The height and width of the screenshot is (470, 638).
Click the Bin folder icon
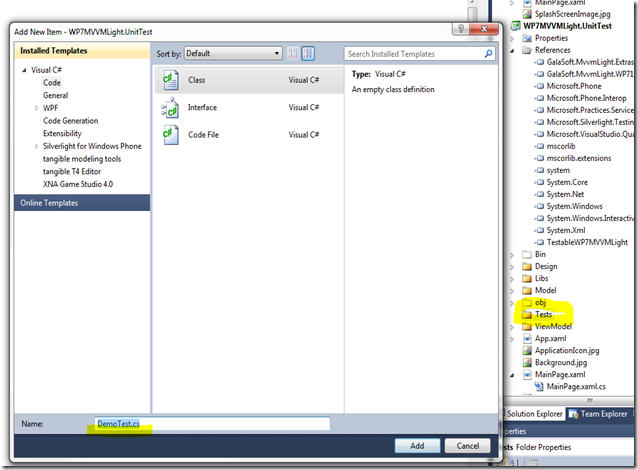pos(527,255)
